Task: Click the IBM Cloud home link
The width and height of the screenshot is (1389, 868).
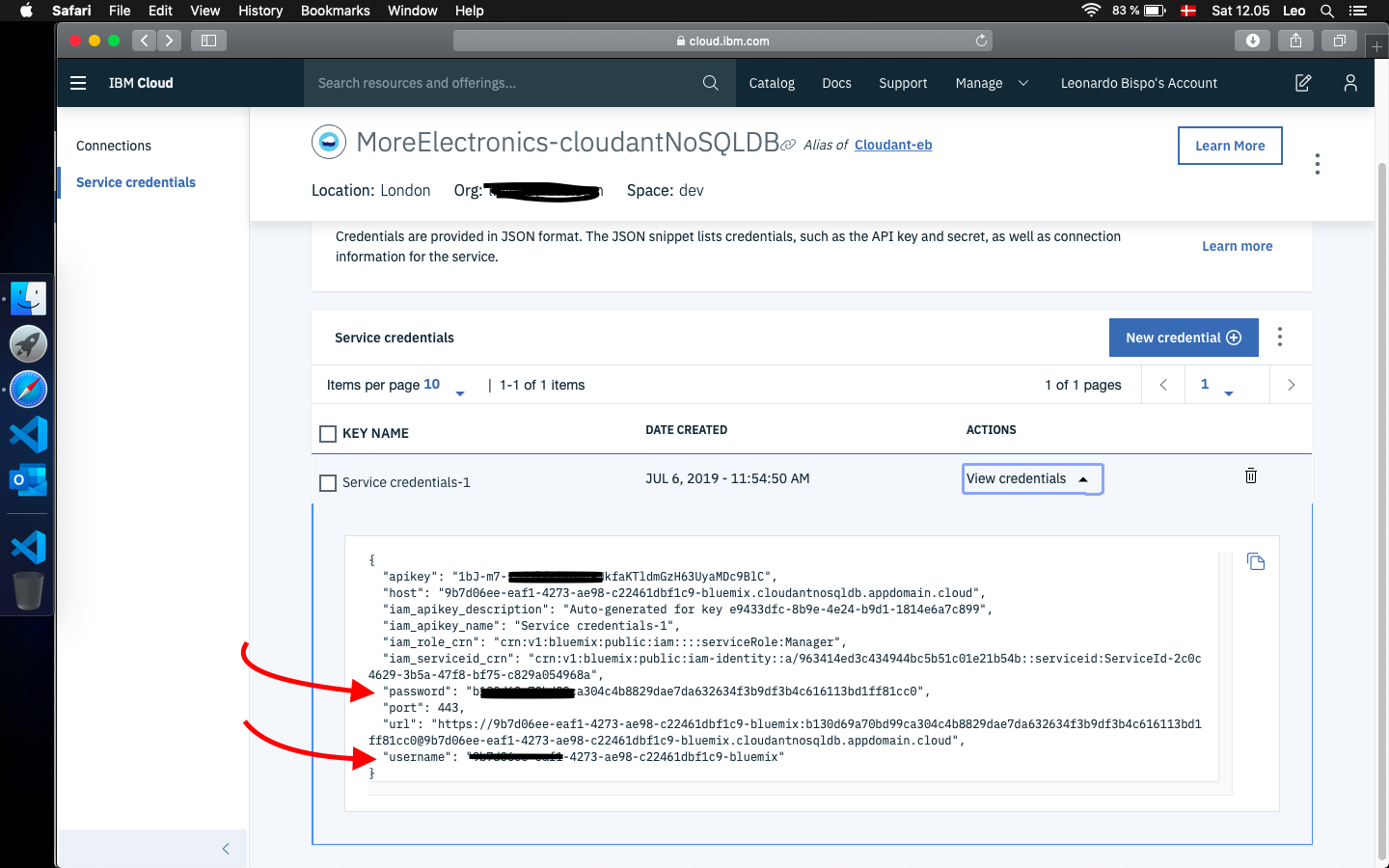Action: click(x=141, y=83)
